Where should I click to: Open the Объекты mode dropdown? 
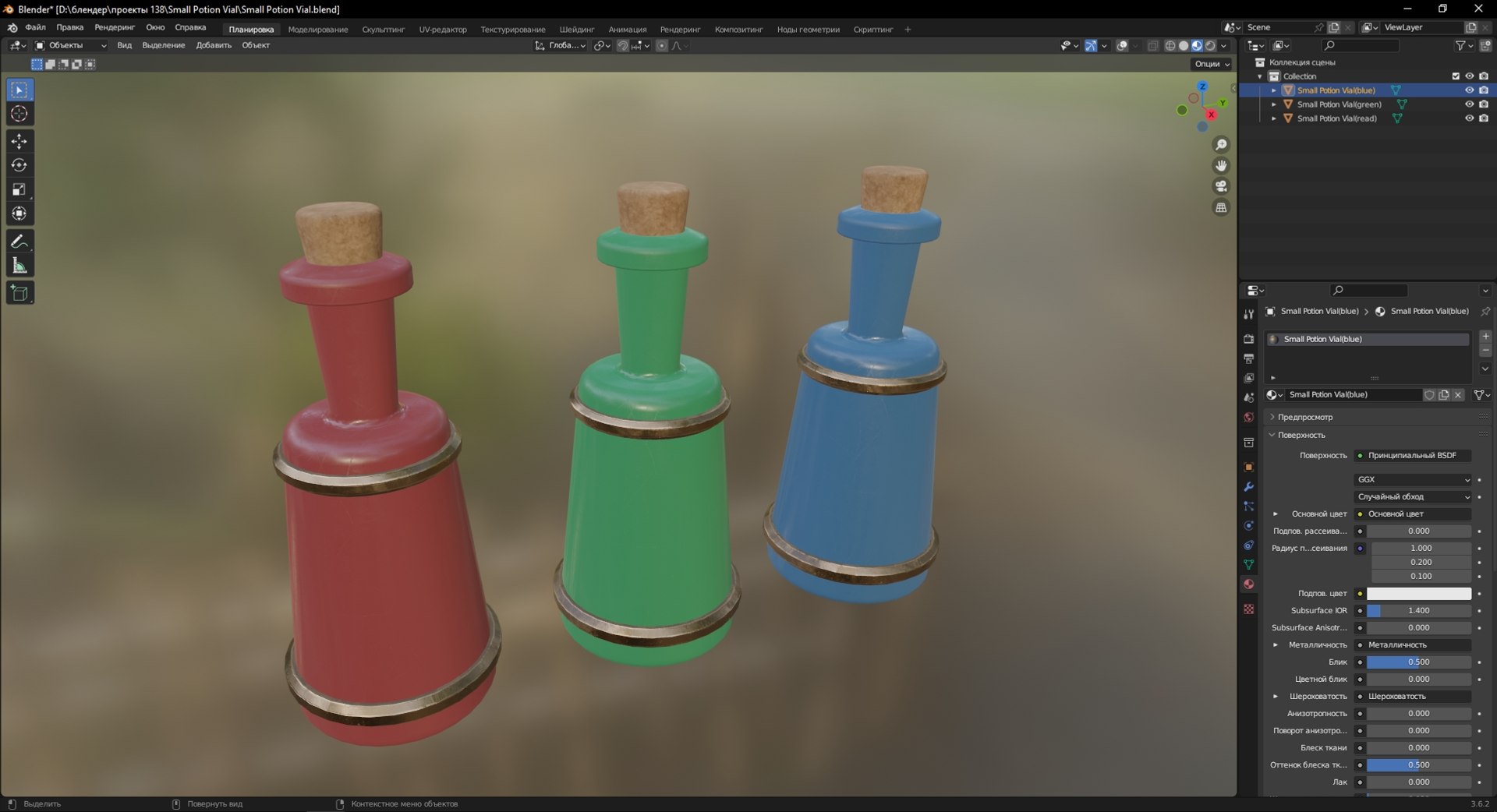(70, 46)
